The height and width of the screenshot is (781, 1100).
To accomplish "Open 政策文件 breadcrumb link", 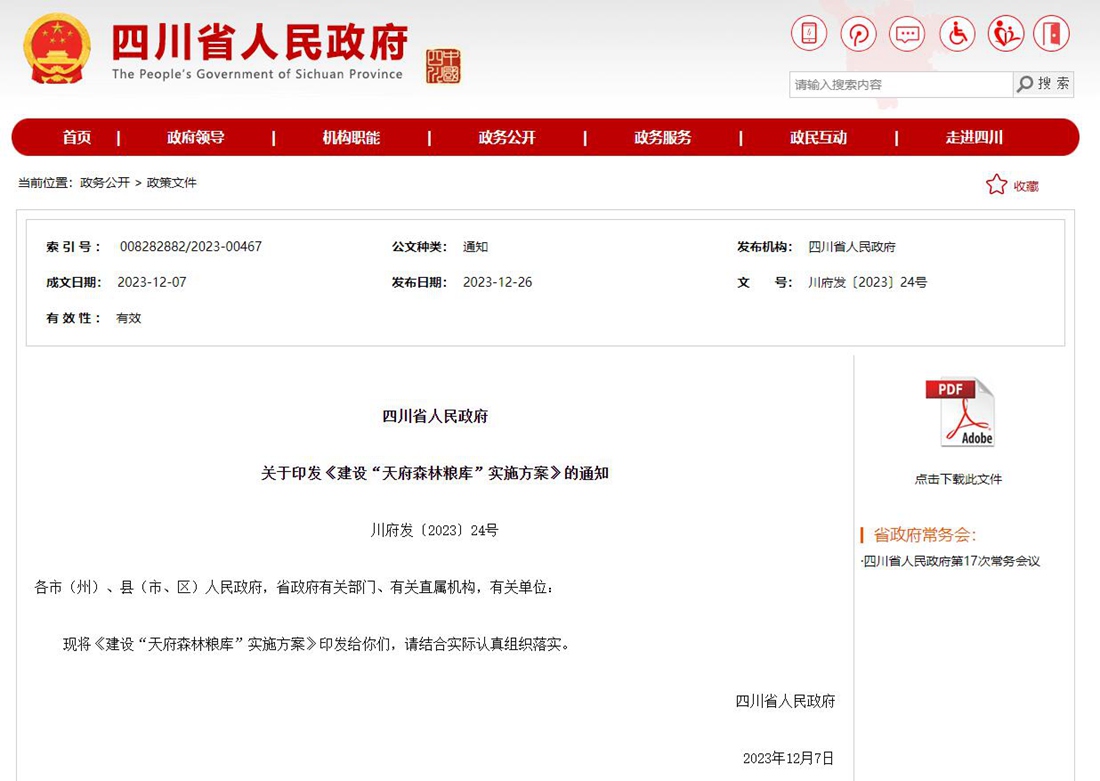I will point(171,182).
